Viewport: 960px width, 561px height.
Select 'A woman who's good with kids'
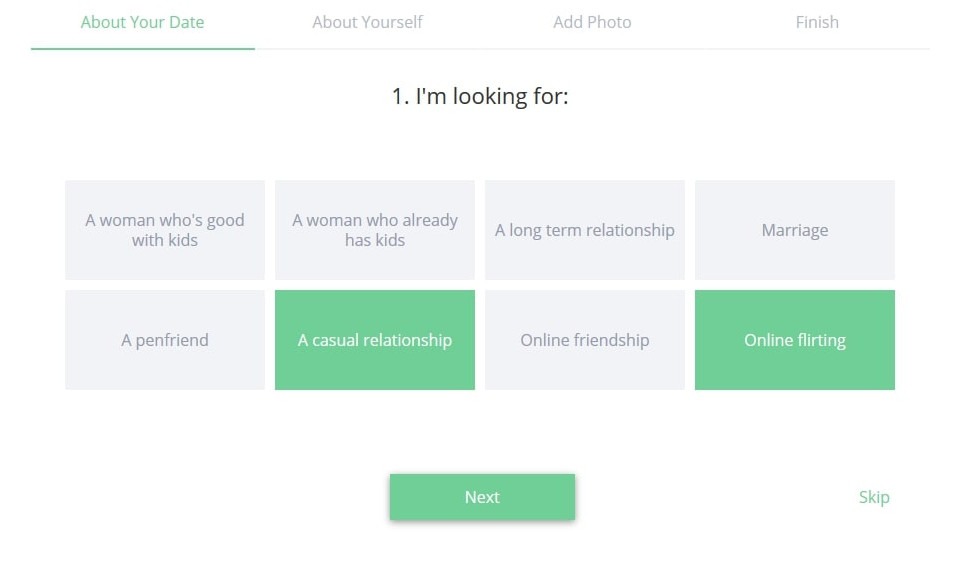pos(165,230)
